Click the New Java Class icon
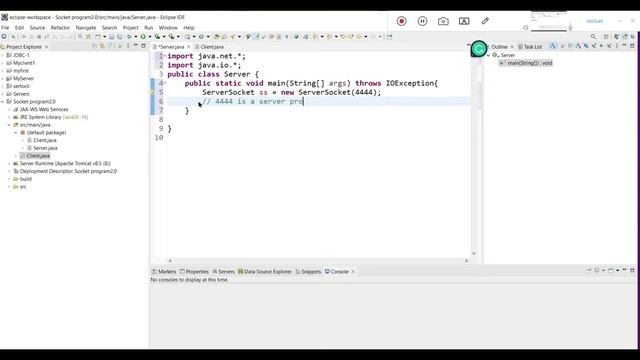This screenshot has height=360, width=640. coord(201,37)
